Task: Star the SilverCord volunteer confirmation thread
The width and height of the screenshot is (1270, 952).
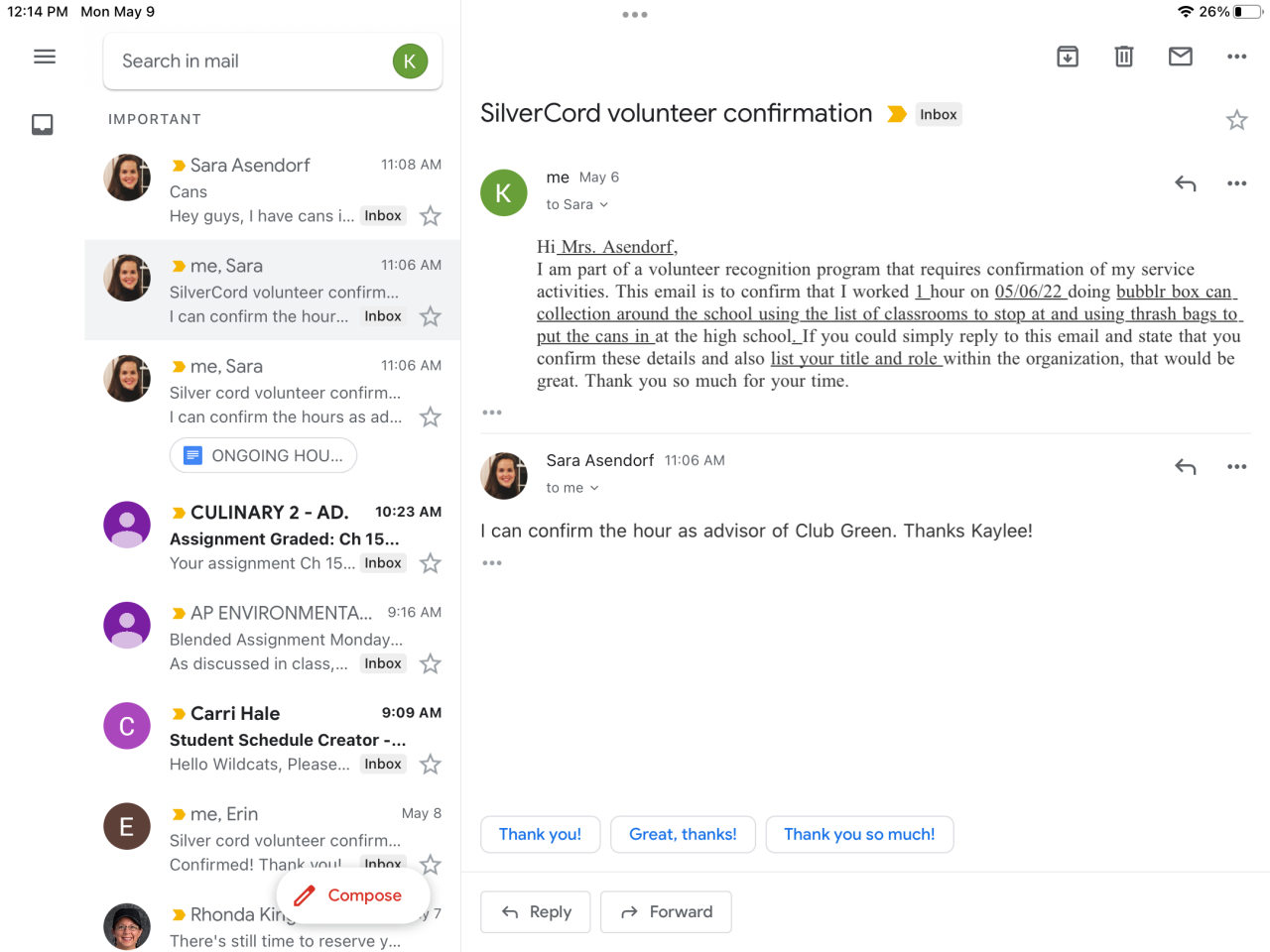Action: [x=1236, y=120]
